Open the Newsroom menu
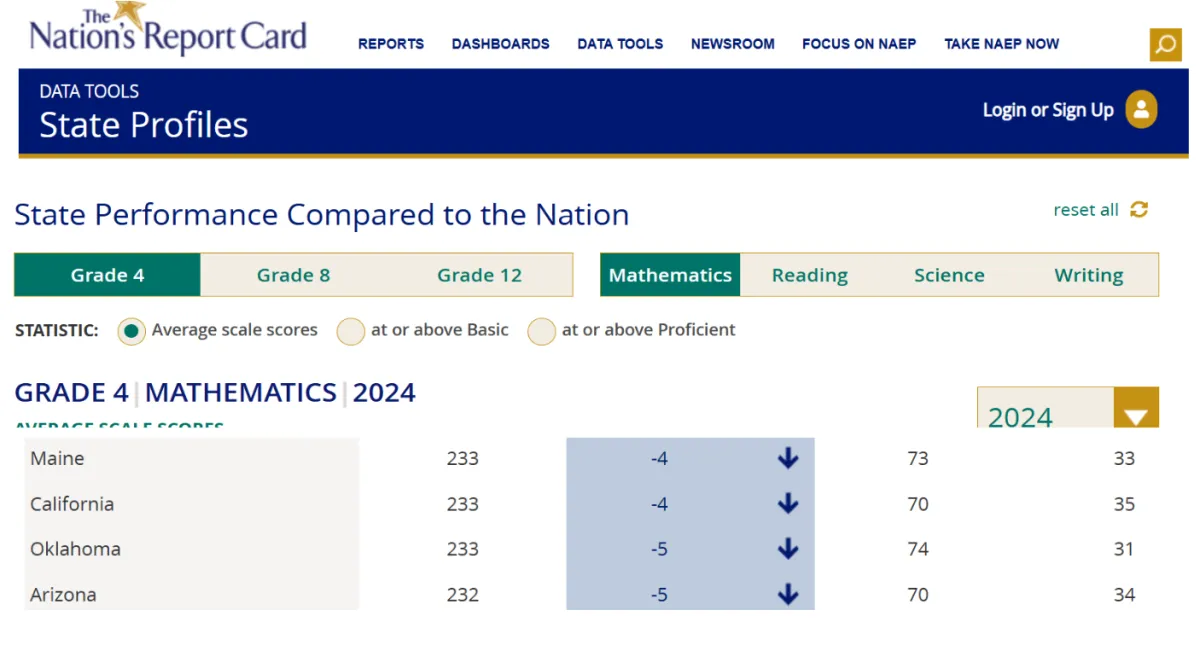This screenshot has height=645, width=1200. (733, 44)
